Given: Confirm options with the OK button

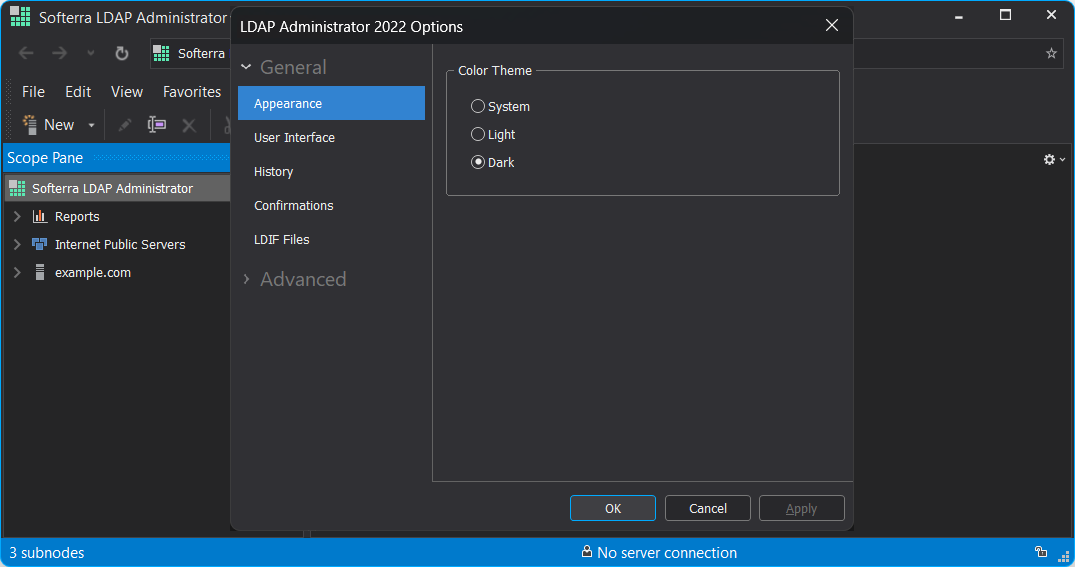Looking at the screenshot, I should coord(613,508).
